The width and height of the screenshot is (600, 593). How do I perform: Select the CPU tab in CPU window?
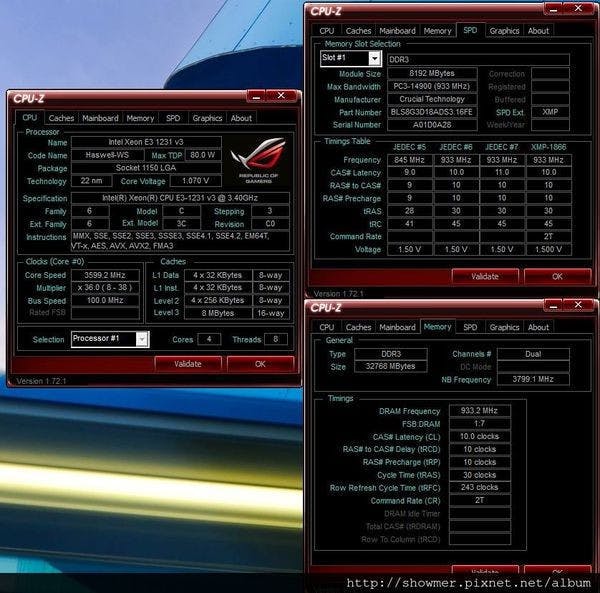(30, 117)
